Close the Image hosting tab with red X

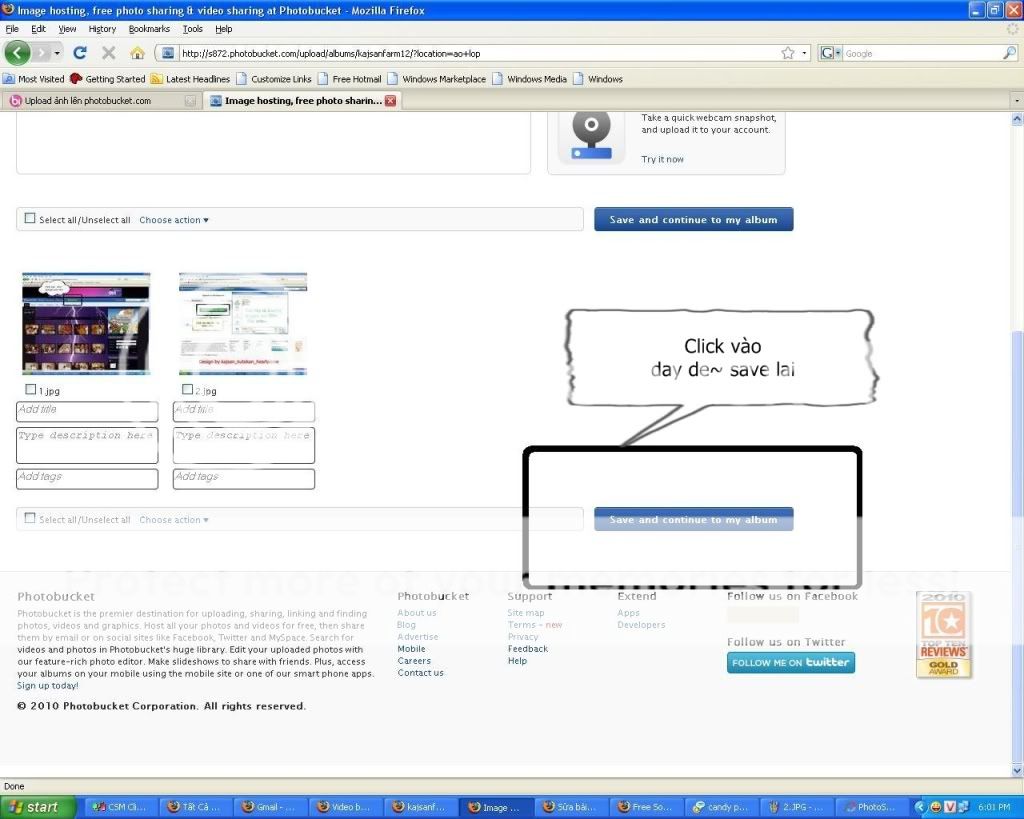(391, 101)
